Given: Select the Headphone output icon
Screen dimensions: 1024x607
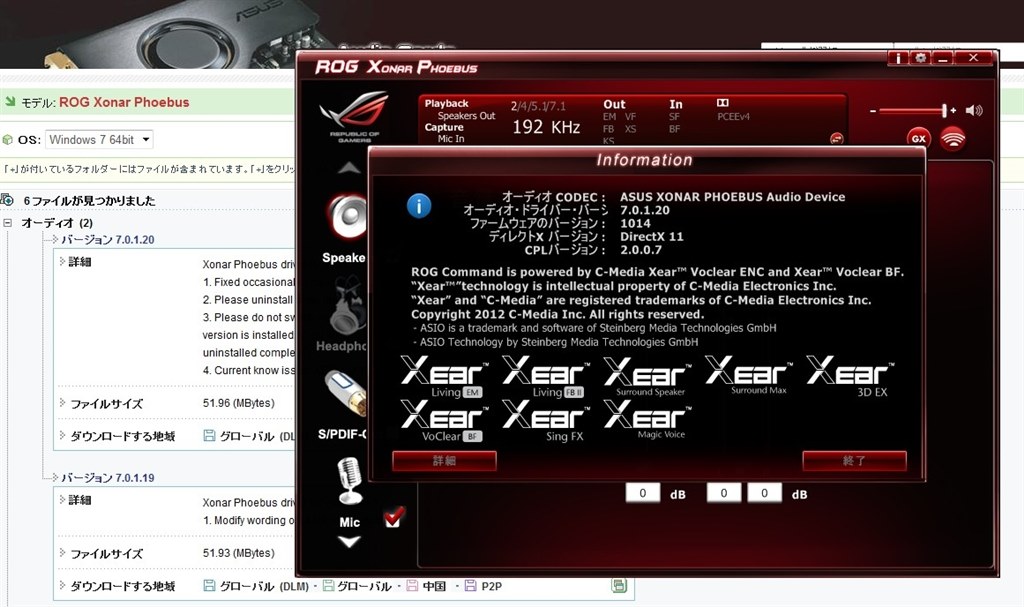Looking at the screenshot, I should pyautogui.click(x=347, y=305).
